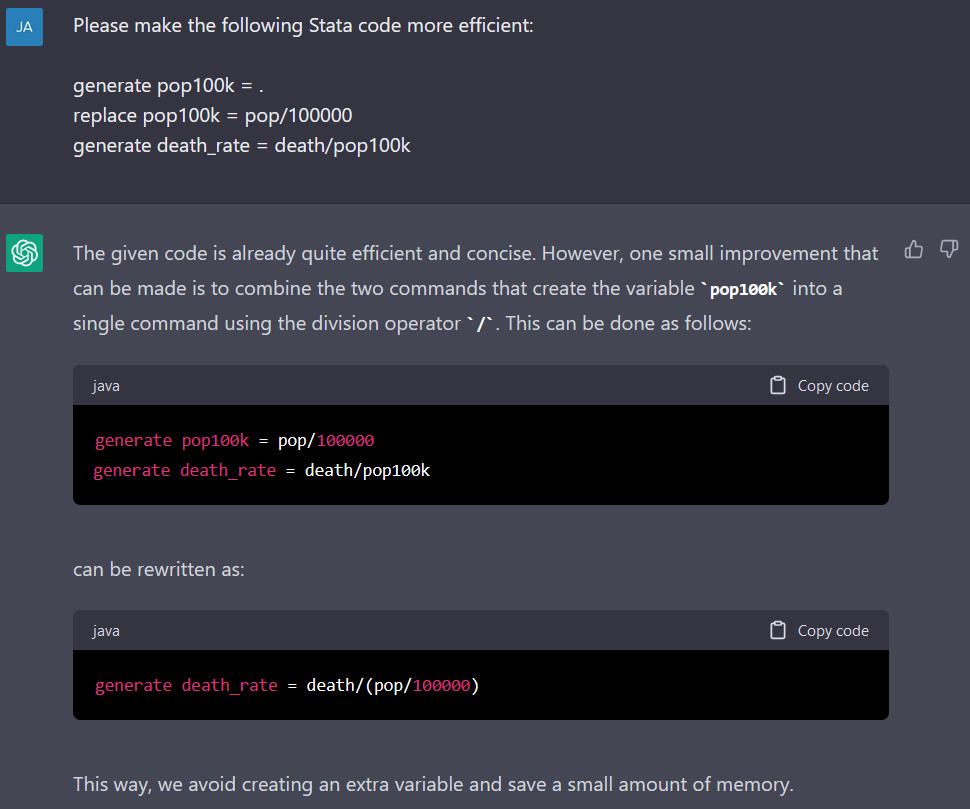Copy code from second java block
970x809 pixels.
pyautogui.click(x=820, y=630)
